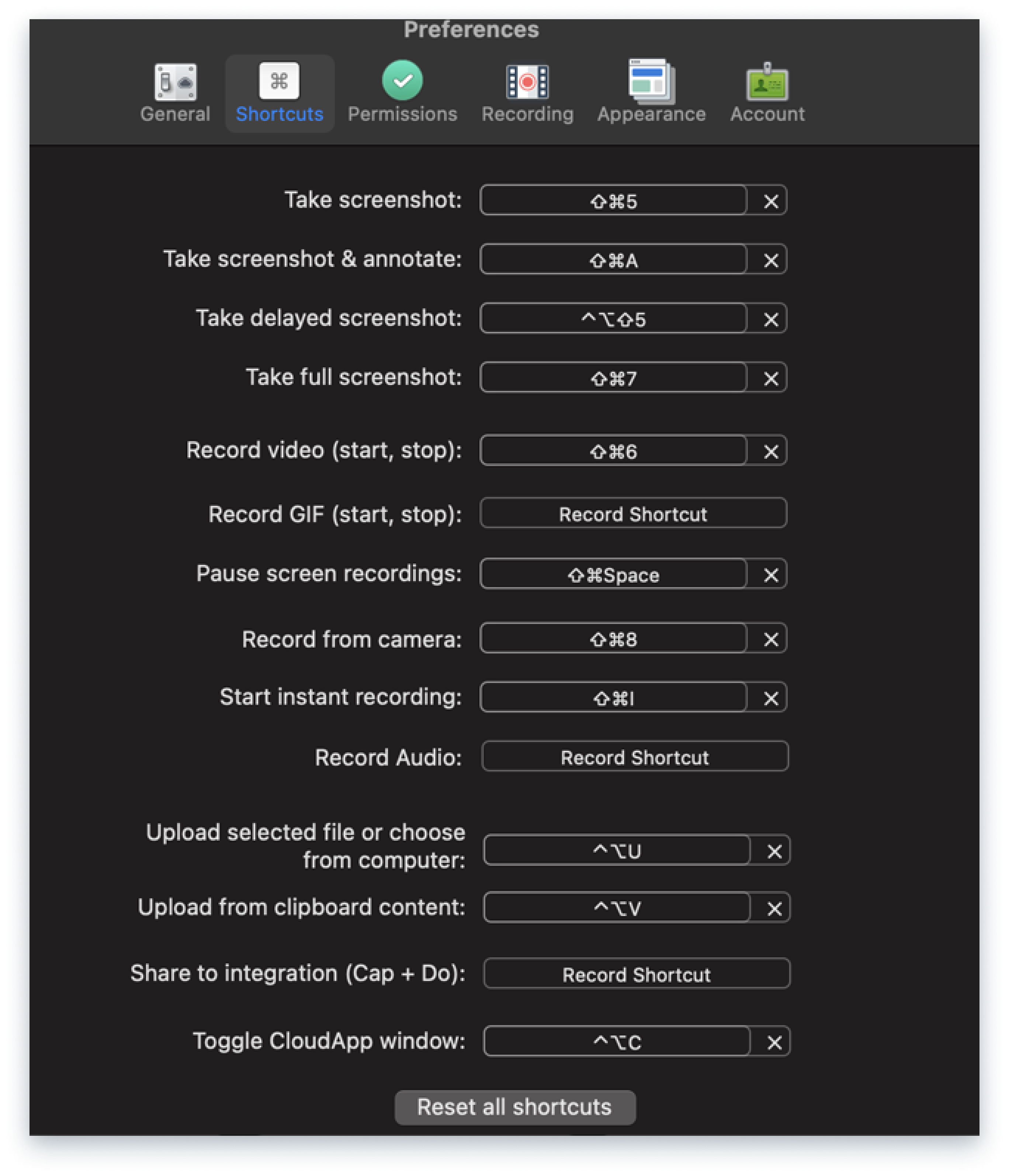Set a shortcut for Record Audio

[x=634, y=757]
